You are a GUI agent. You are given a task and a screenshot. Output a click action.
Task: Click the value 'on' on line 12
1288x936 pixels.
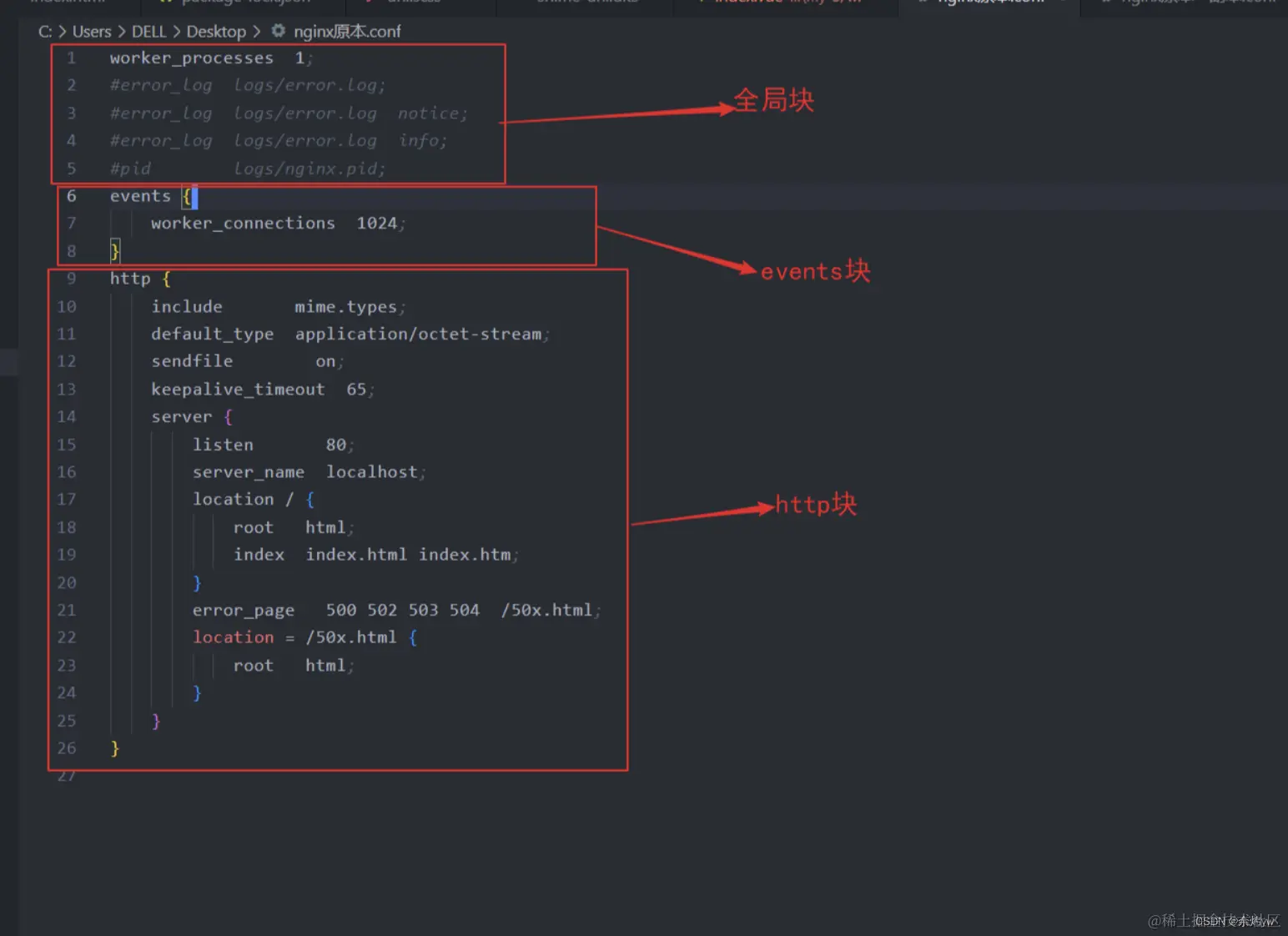325,362
